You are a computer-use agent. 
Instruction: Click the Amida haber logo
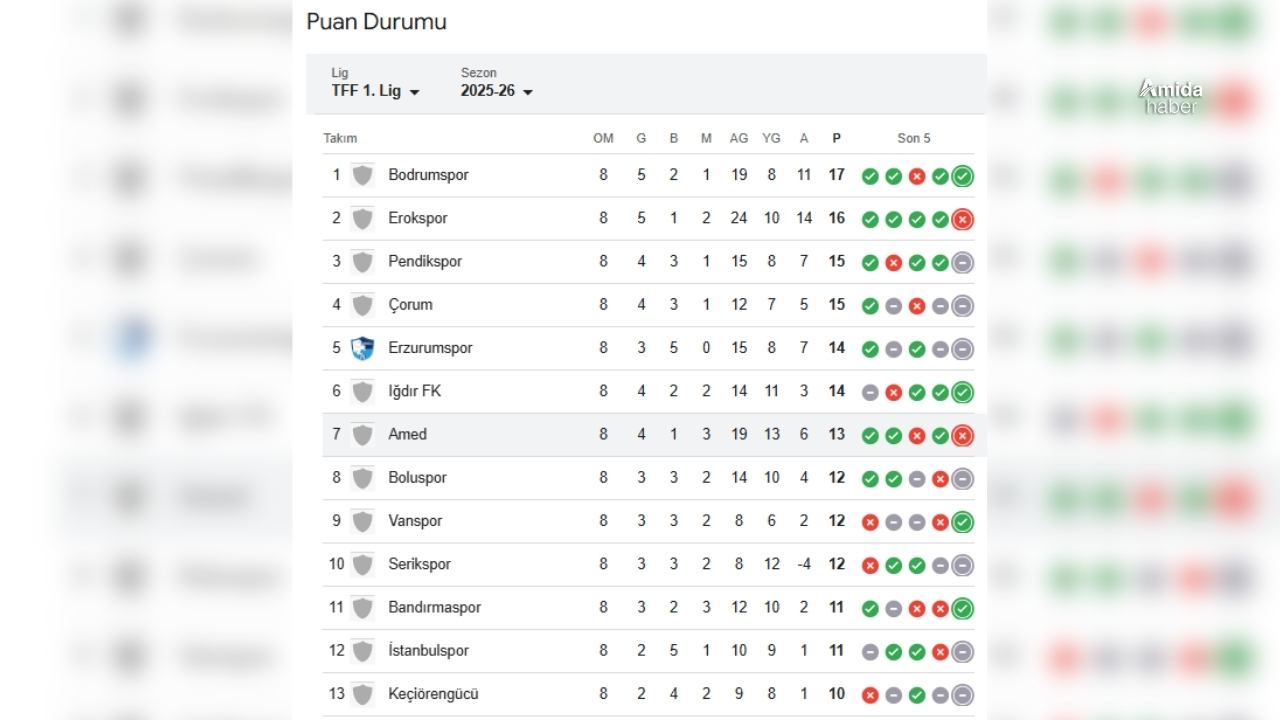click(x=1170, y=97)
